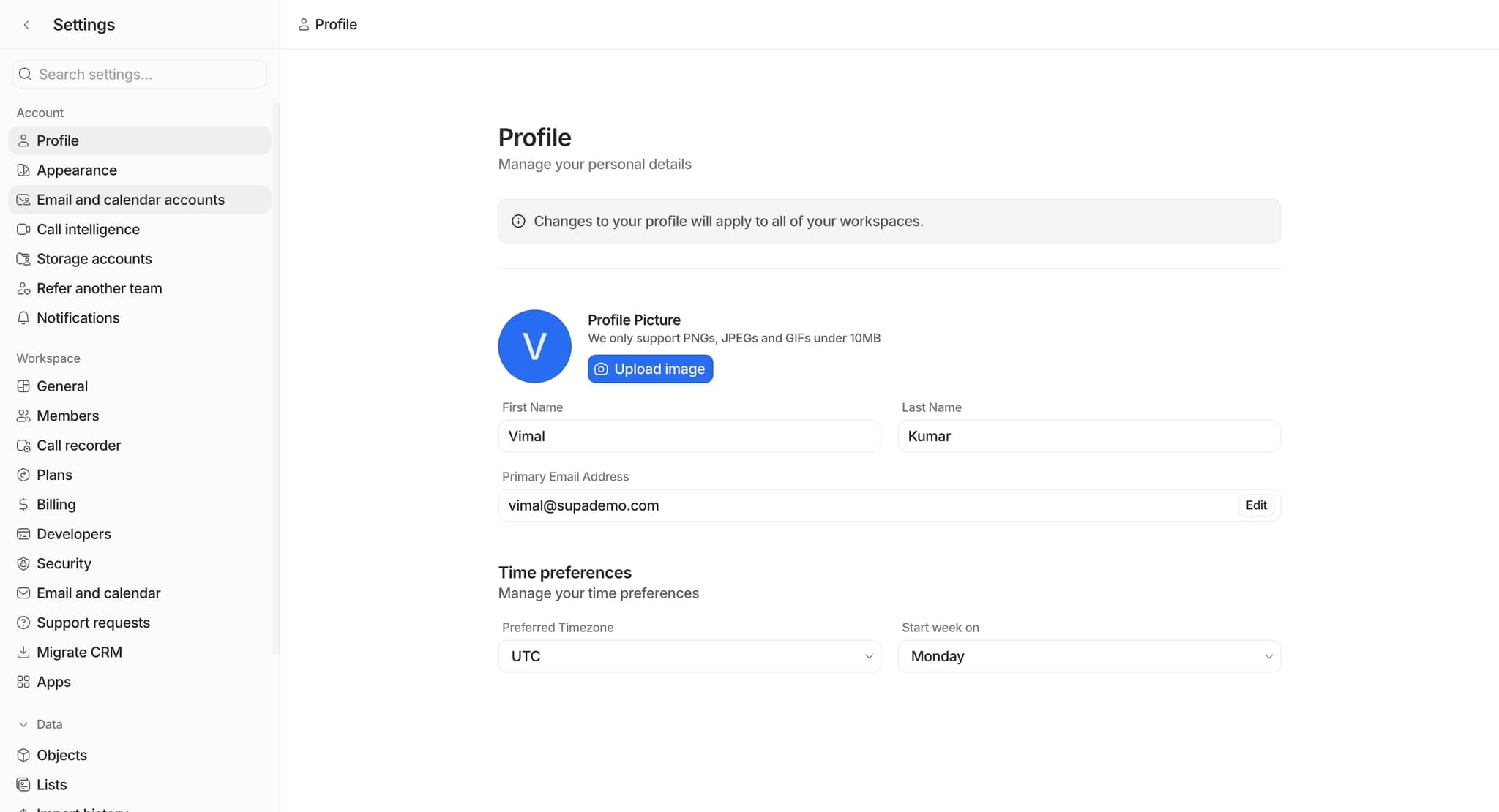The height and width of the screenshot is (812, 1499).
Task: Click the magnifying glass in the search field
Action: point(24,74)
